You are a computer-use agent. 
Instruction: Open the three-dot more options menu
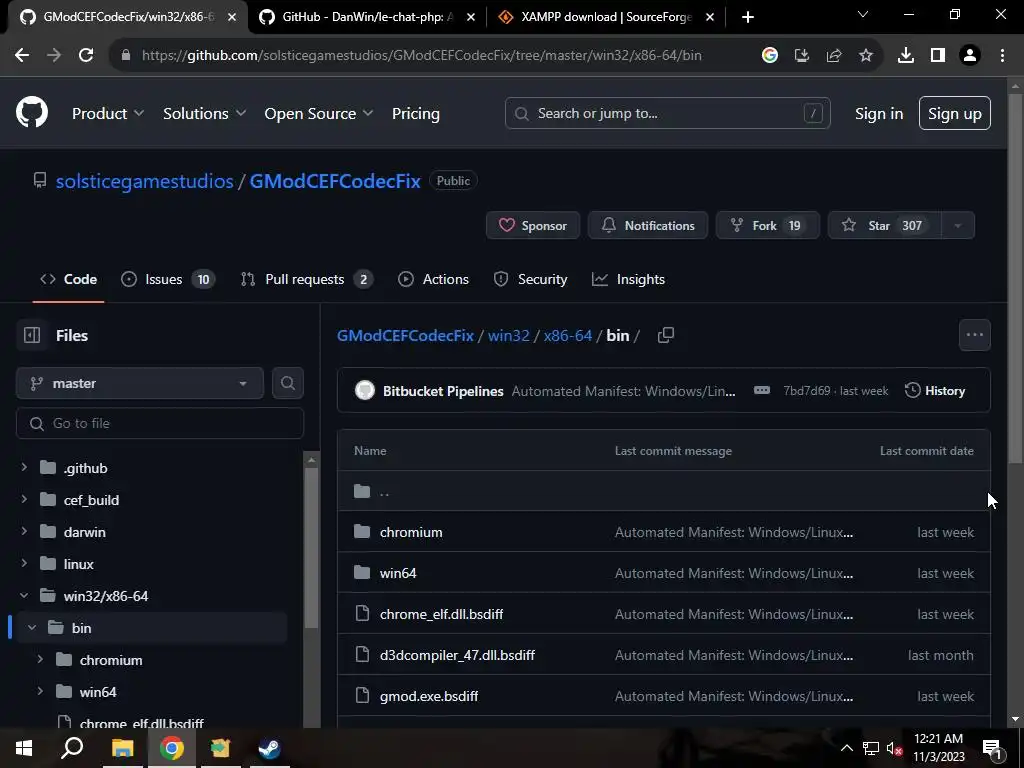point(974,335)
